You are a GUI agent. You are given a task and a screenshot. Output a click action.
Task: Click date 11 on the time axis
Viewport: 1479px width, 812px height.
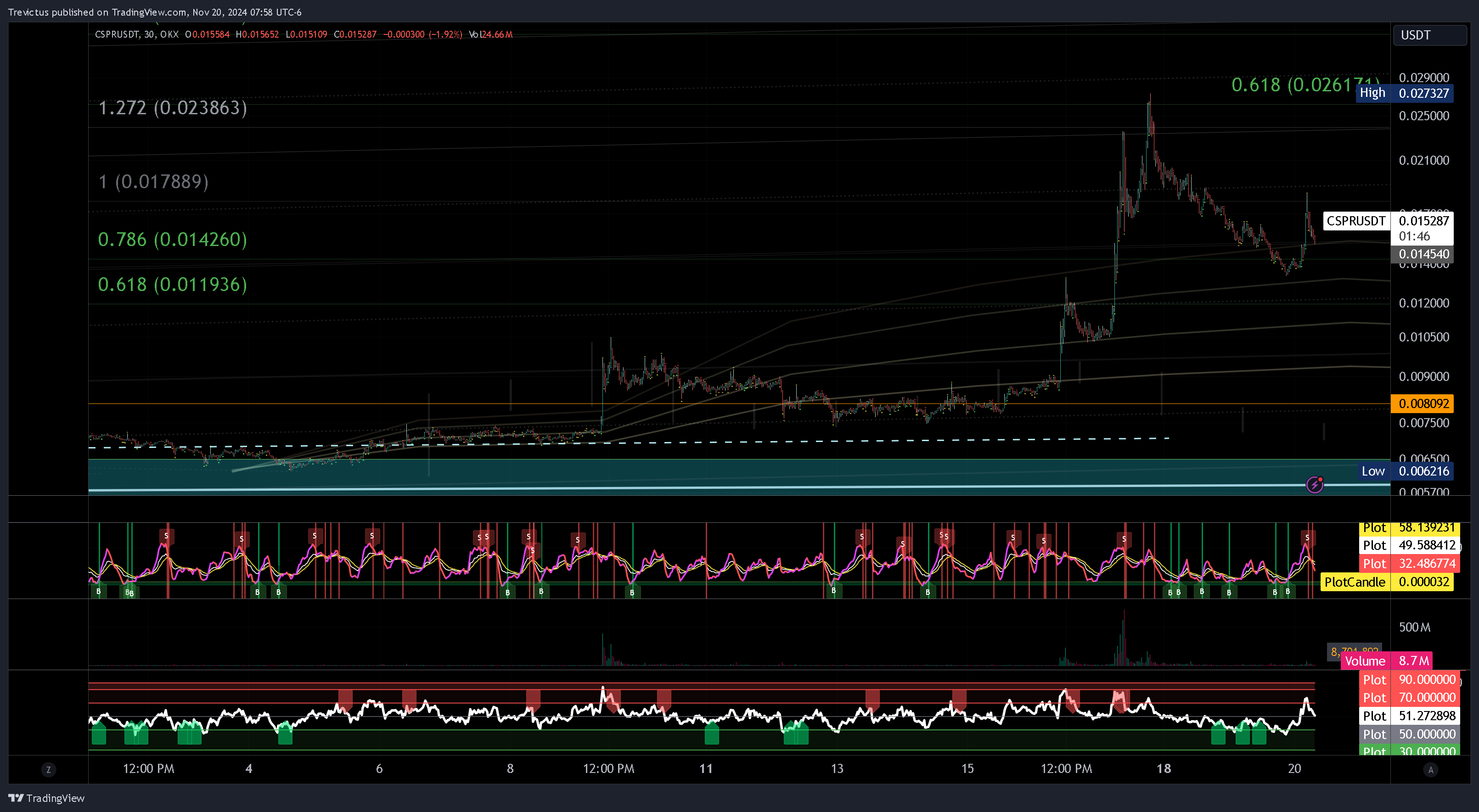click(x=706, y=768)
